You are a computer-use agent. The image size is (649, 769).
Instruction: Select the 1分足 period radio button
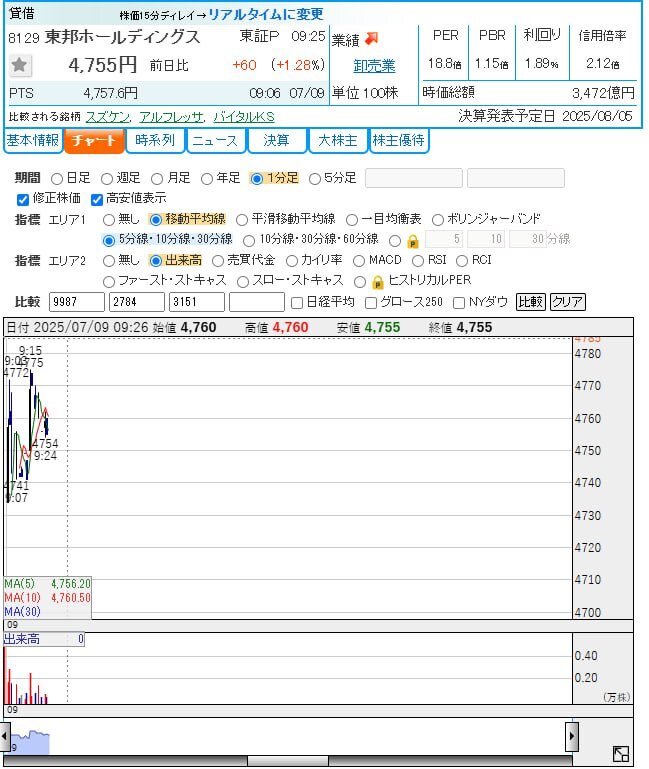[x=256, y=179]
